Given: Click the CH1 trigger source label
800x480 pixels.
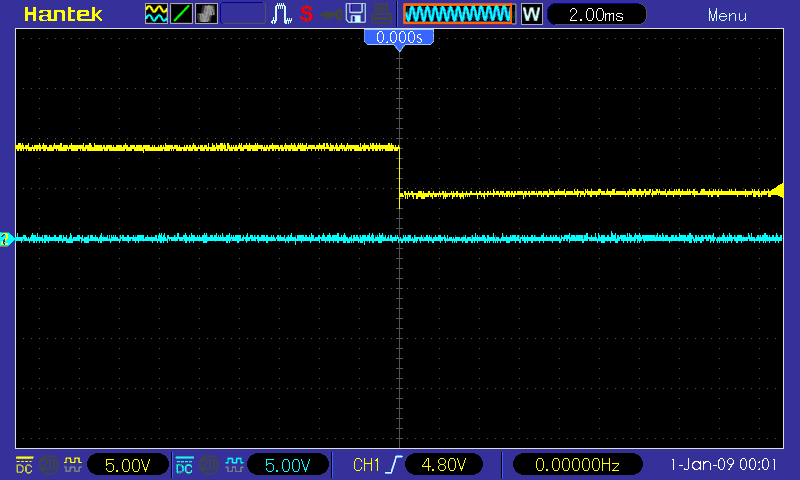Looking at the screenshot, I should coord(366,465).
